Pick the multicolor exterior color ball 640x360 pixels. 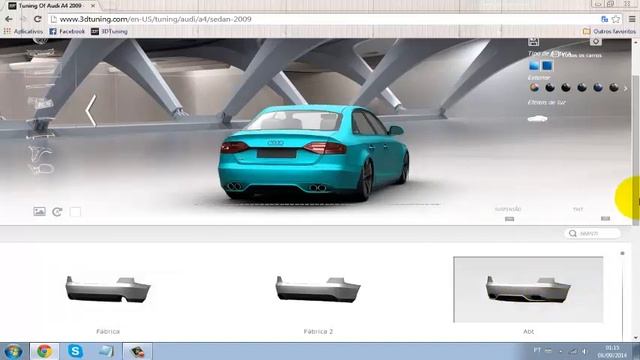click(x=534, y=87)
